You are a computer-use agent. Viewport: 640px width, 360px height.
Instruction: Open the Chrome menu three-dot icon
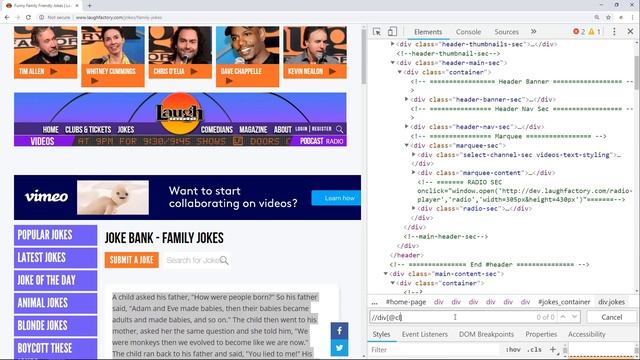tap(633, 18)
